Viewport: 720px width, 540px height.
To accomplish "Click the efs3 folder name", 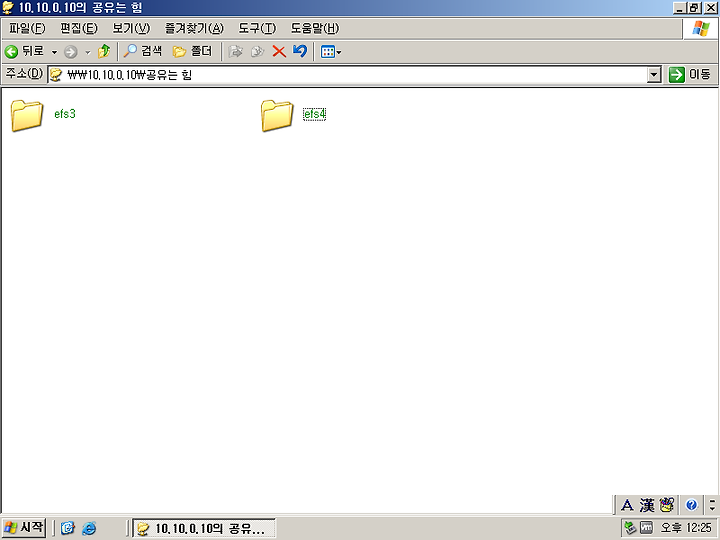I will point(65,114).
